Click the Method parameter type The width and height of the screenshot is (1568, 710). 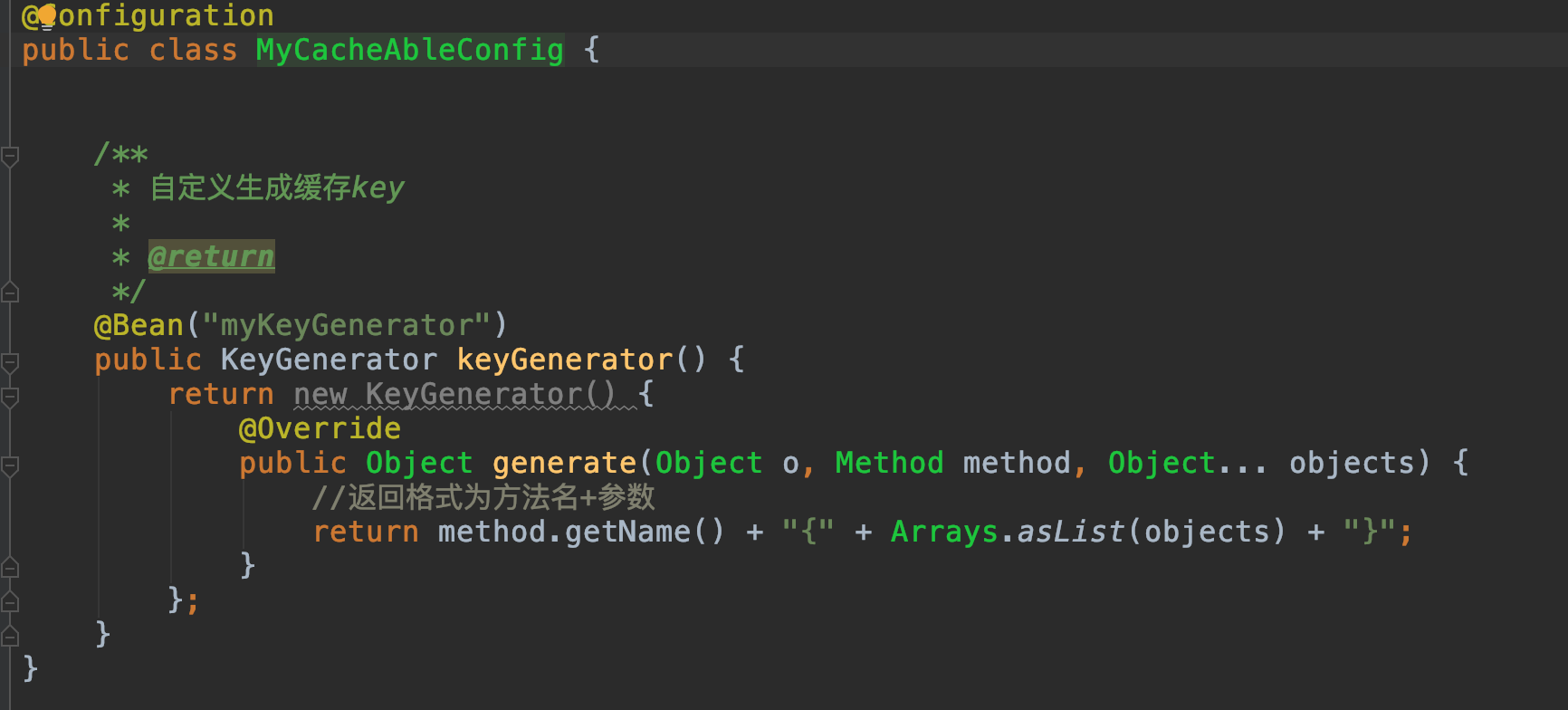(889, 463)
